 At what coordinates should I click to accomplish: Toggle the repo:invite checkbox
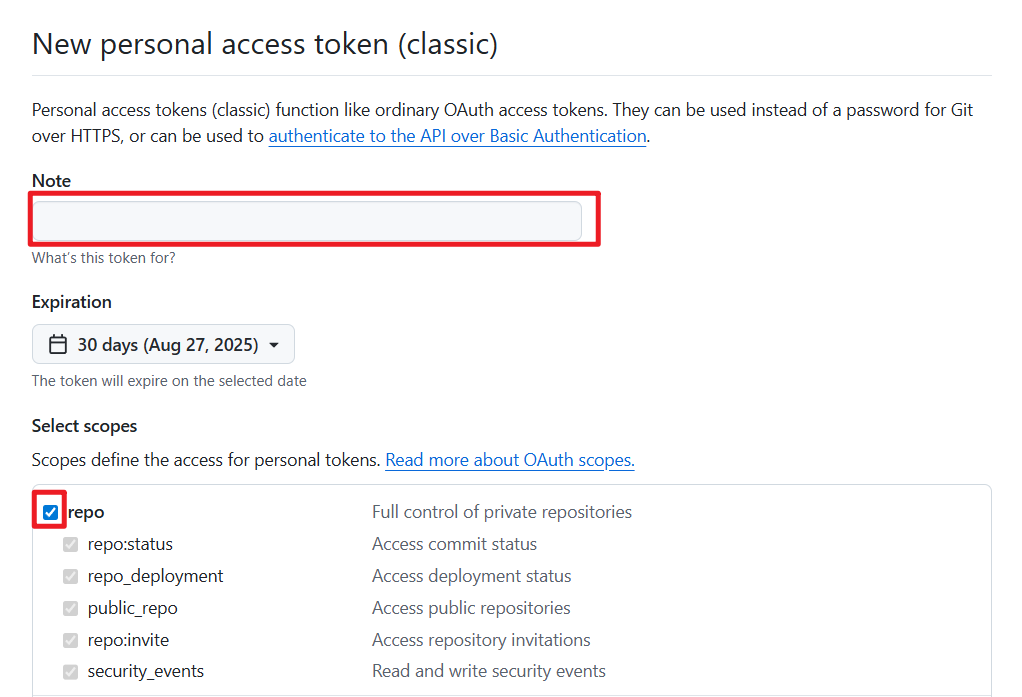70,640
